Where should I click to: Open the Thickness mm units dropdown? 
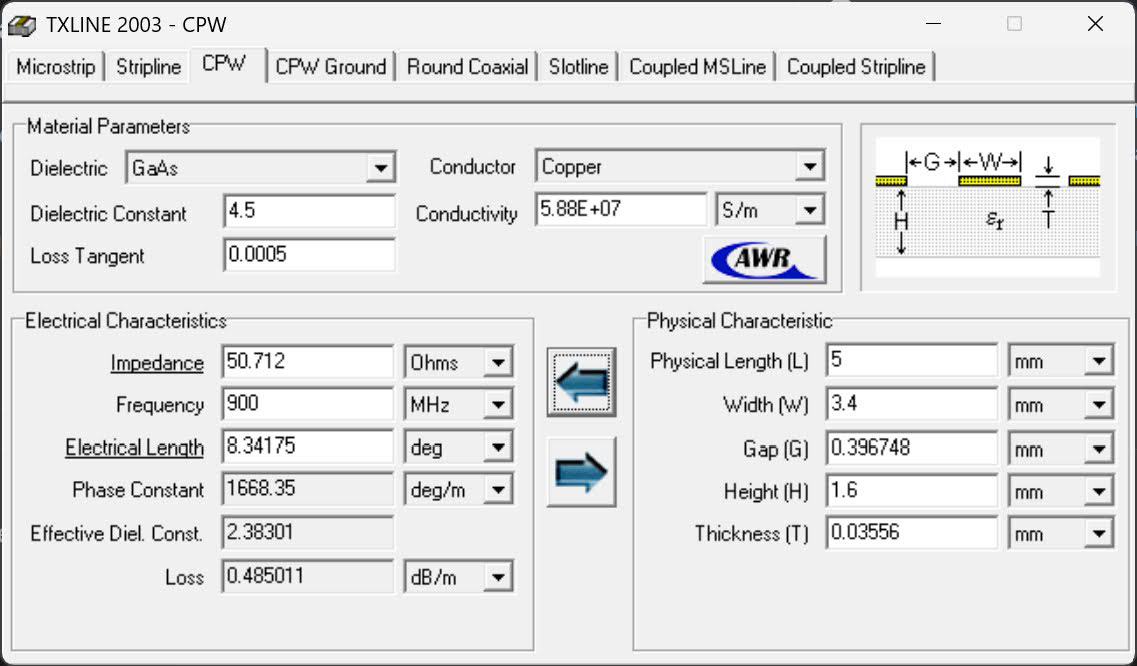1099,535
